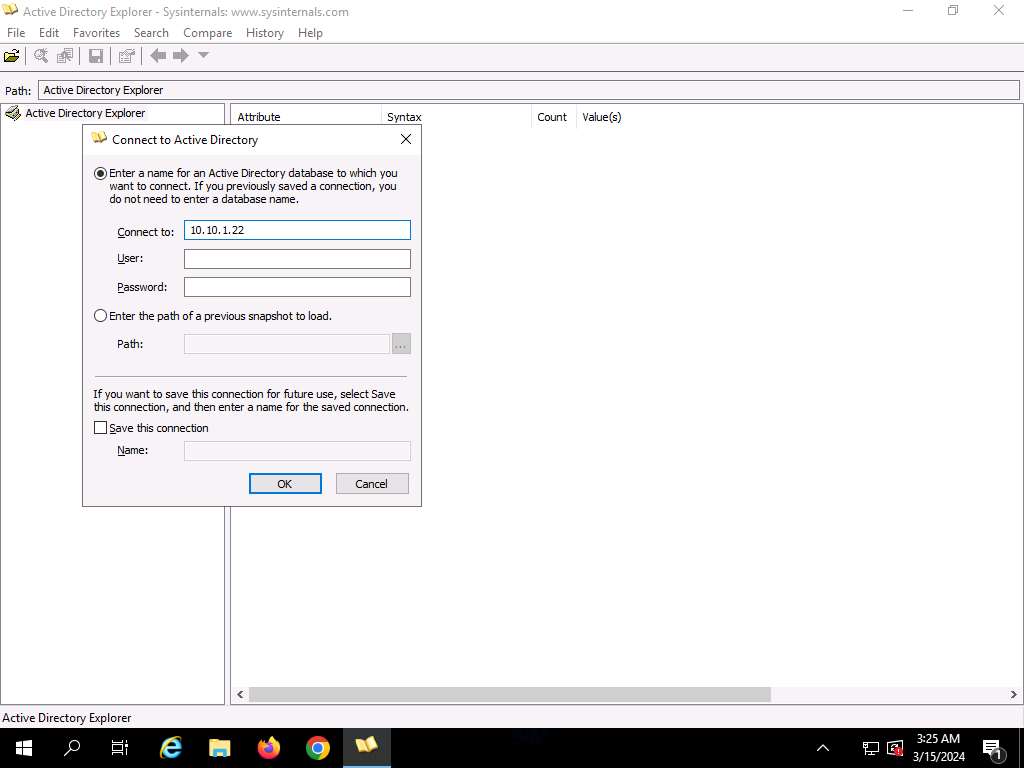
Task: Click OK to connect
Action: click(285, 484)
